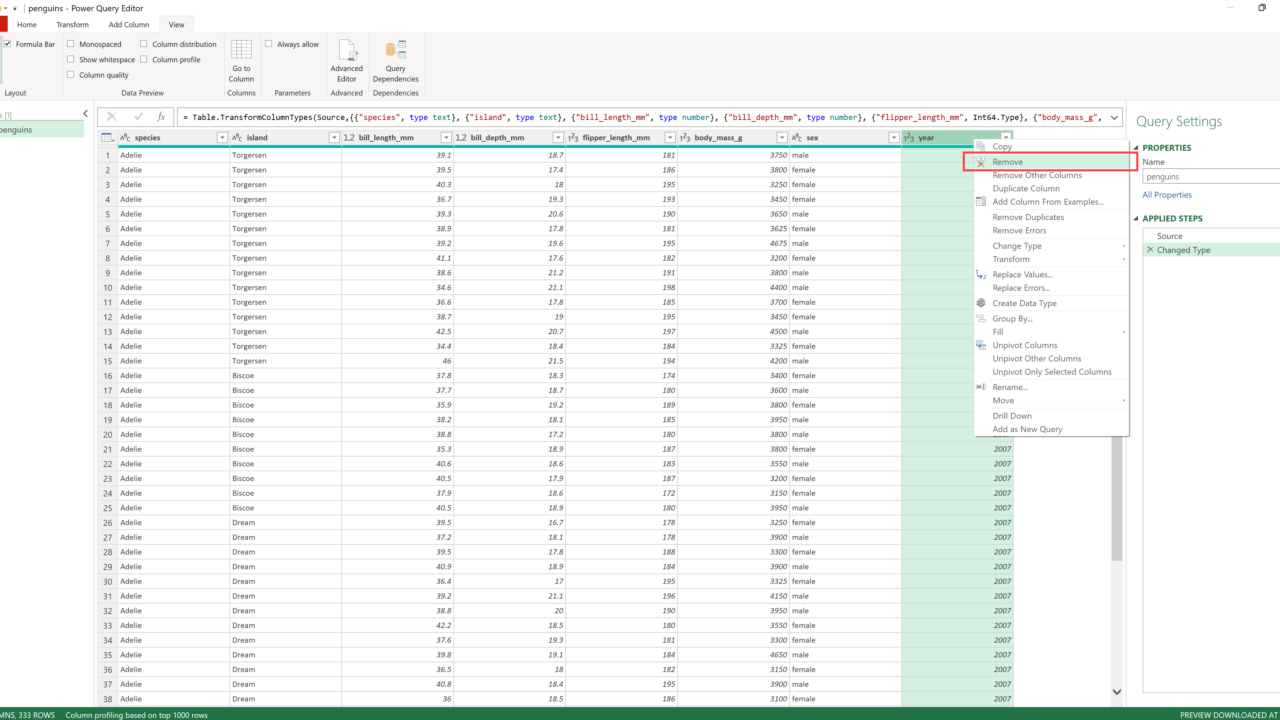Click the table icon at grid corner
Screen dimensions: 1280x720
(107, 138)
